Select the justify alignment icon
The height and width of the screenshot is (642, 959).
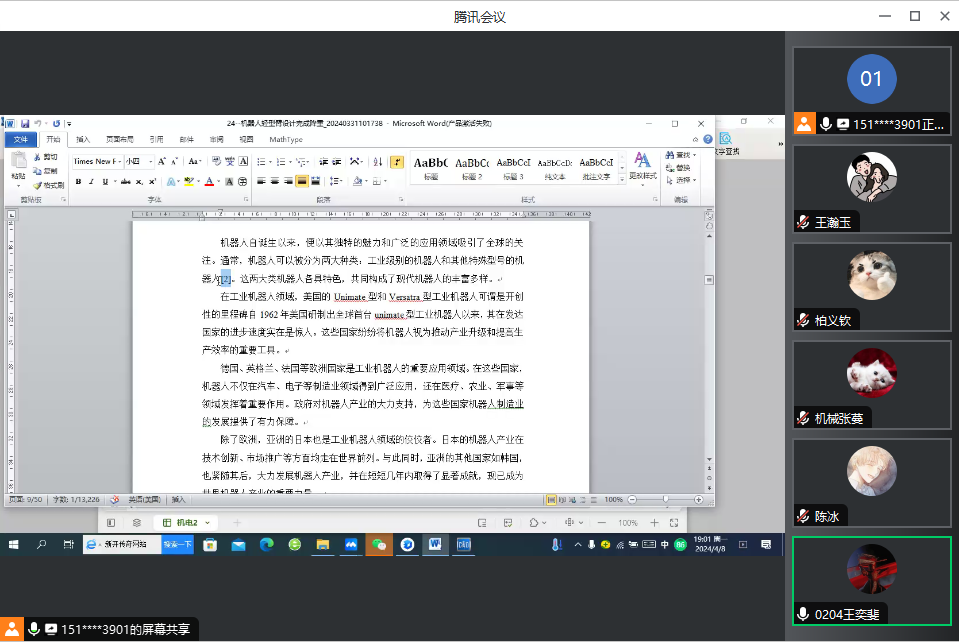[301, 182]
